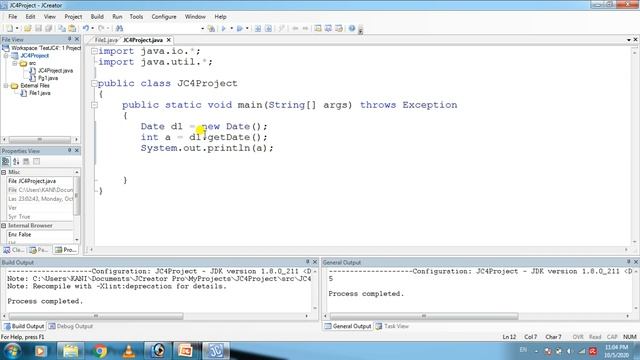Open the File menu
The height and width of the screenshot is (360, 640).
tap(13, 17)
